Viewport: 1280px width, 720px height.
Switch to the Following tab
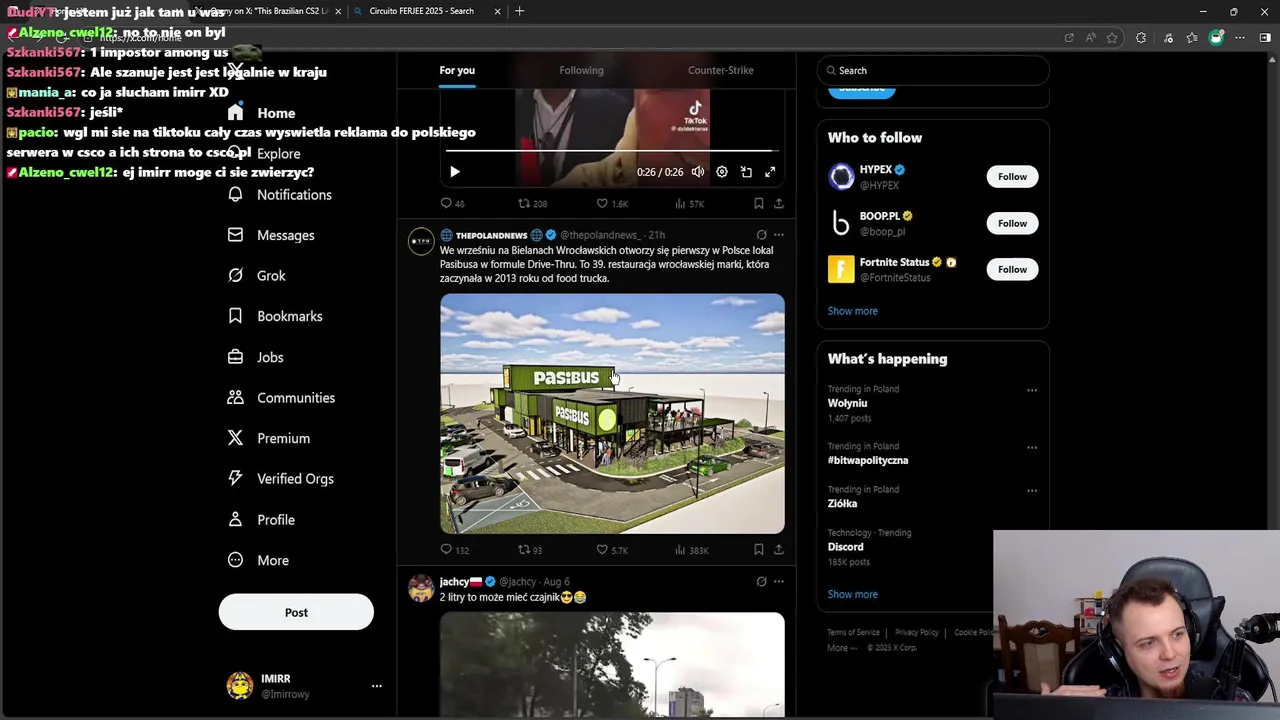click(581, 70)
